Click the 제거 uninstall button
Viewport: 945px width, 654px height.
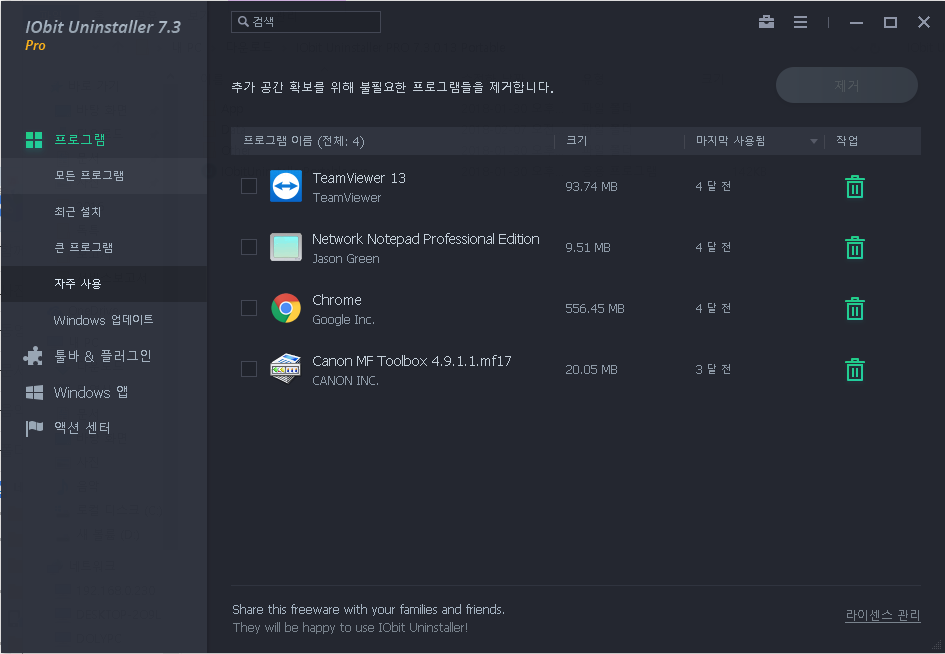click(x=847, y=86)
